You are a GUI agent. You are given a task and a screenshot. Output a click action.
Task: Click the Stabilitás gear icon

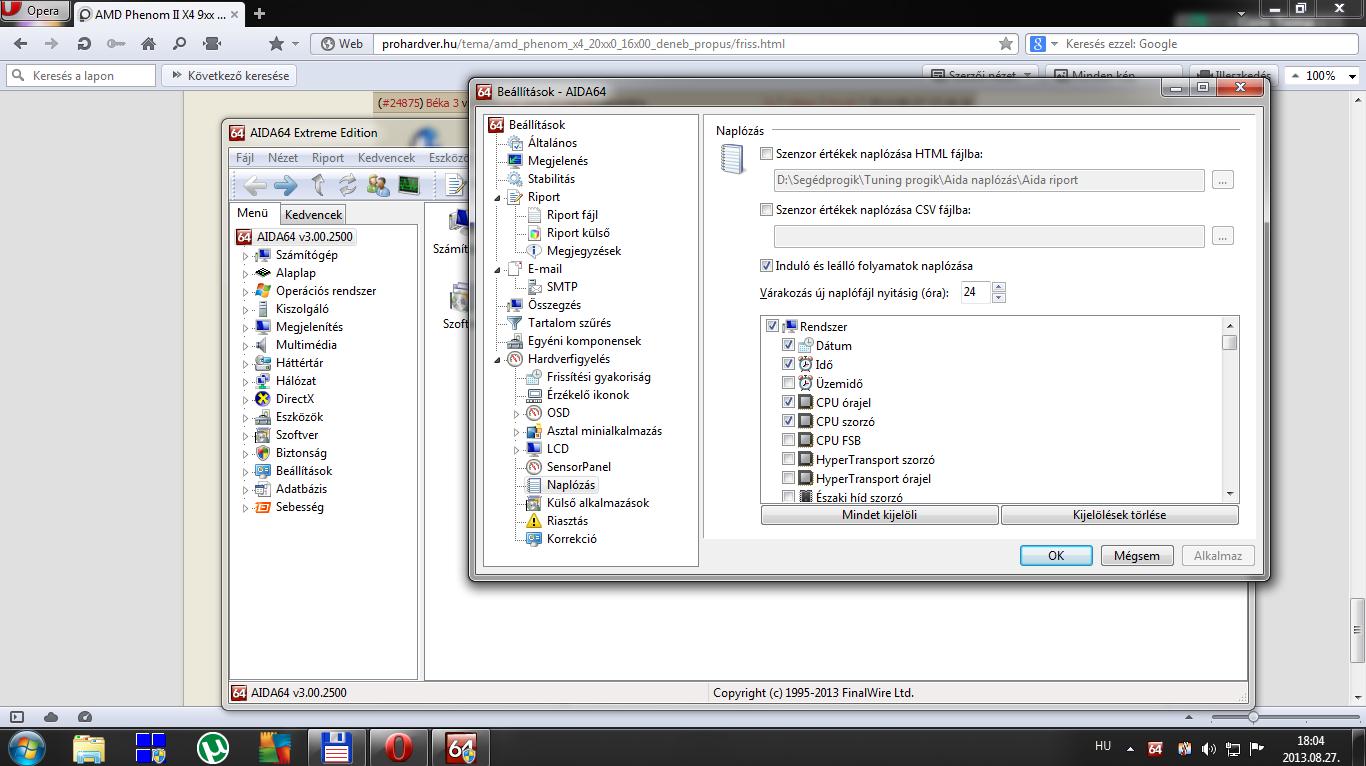point(515,179)
